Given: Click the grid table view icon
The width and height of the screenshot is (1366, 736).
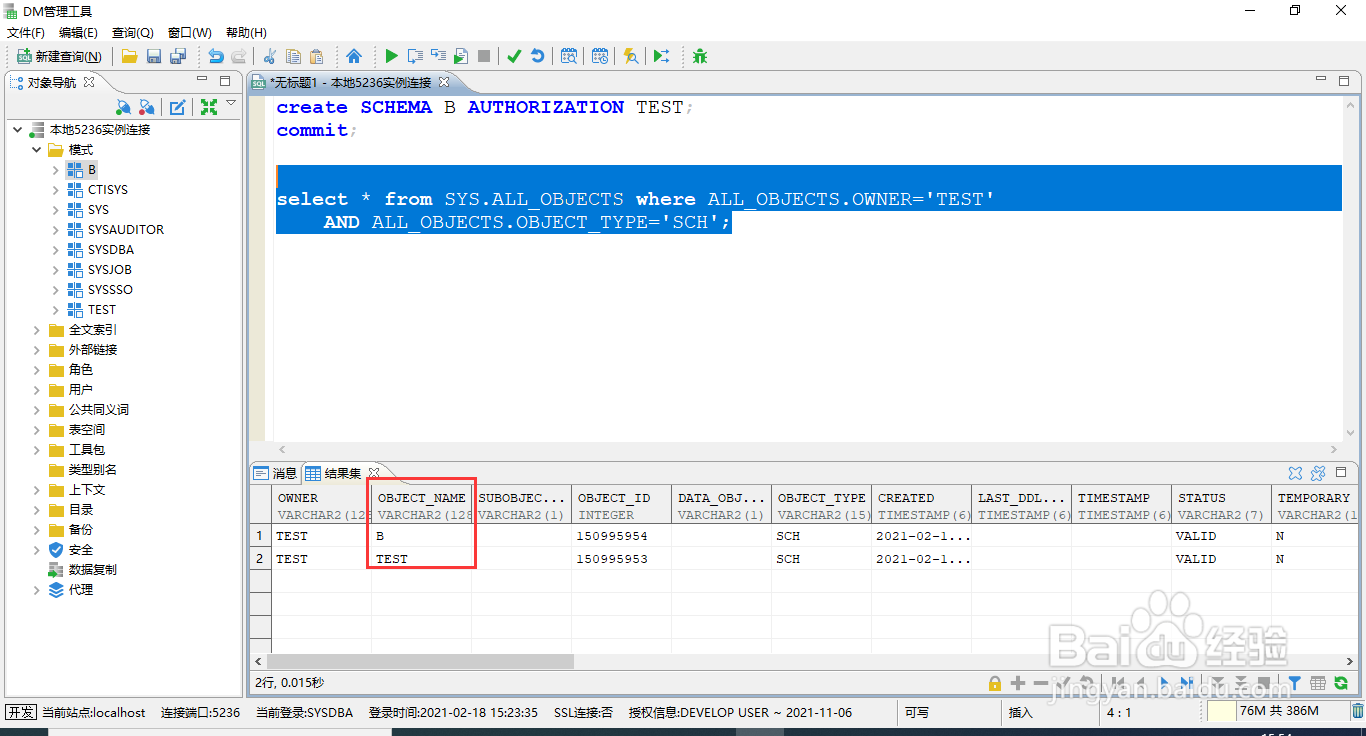Looking at the screenshot, I should (1318, 683).
